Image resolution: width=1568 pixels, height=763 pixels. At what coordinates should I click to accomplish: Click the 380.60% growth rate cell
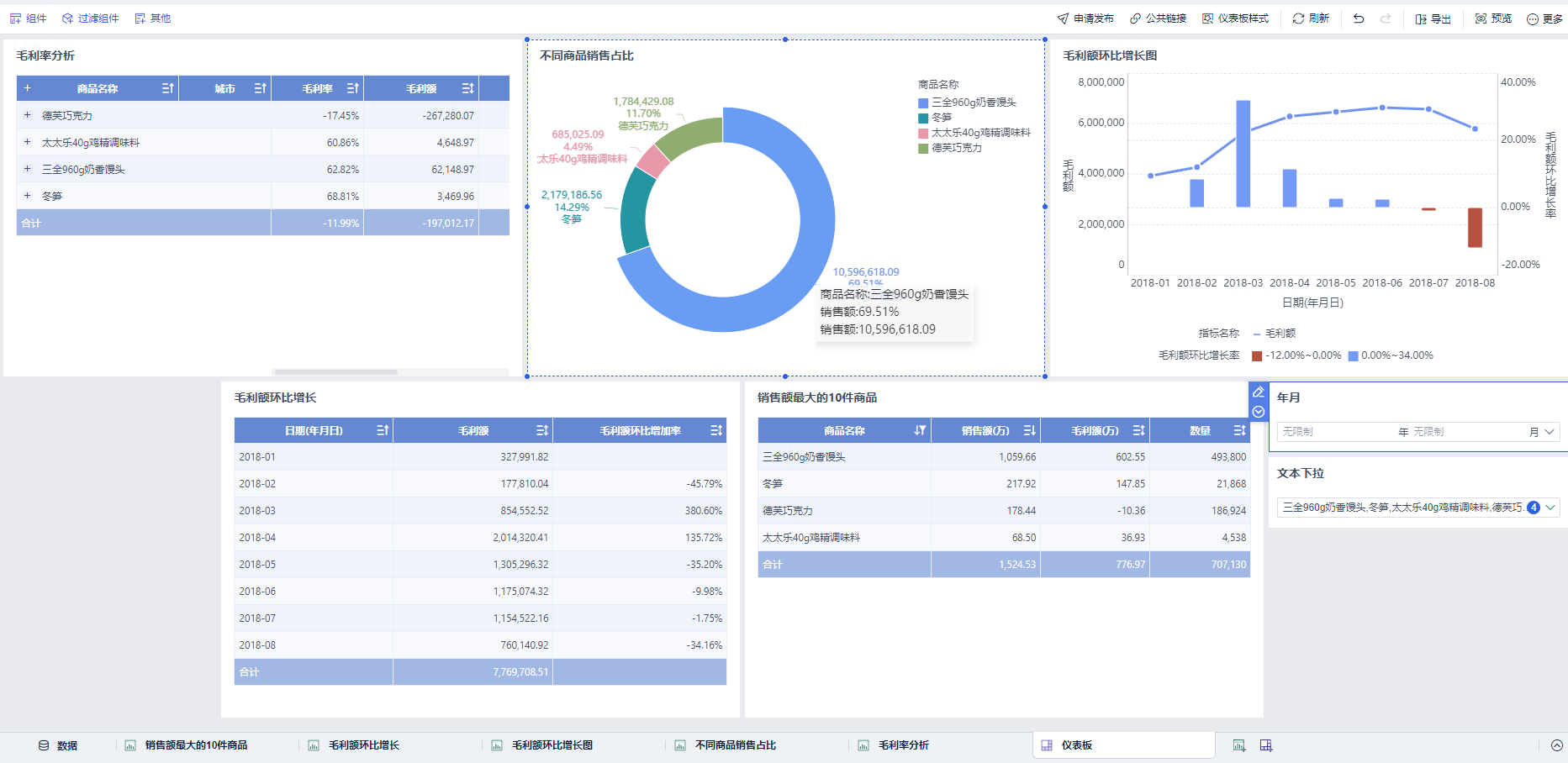click(640, 511)
